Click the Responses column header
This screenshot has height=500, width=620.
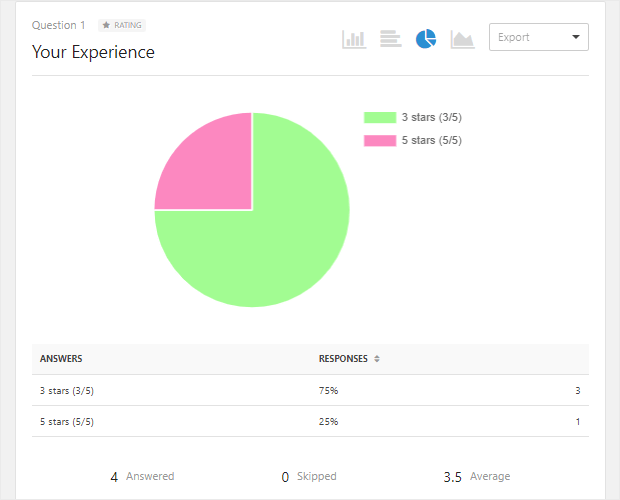click(x=343, y=359)
